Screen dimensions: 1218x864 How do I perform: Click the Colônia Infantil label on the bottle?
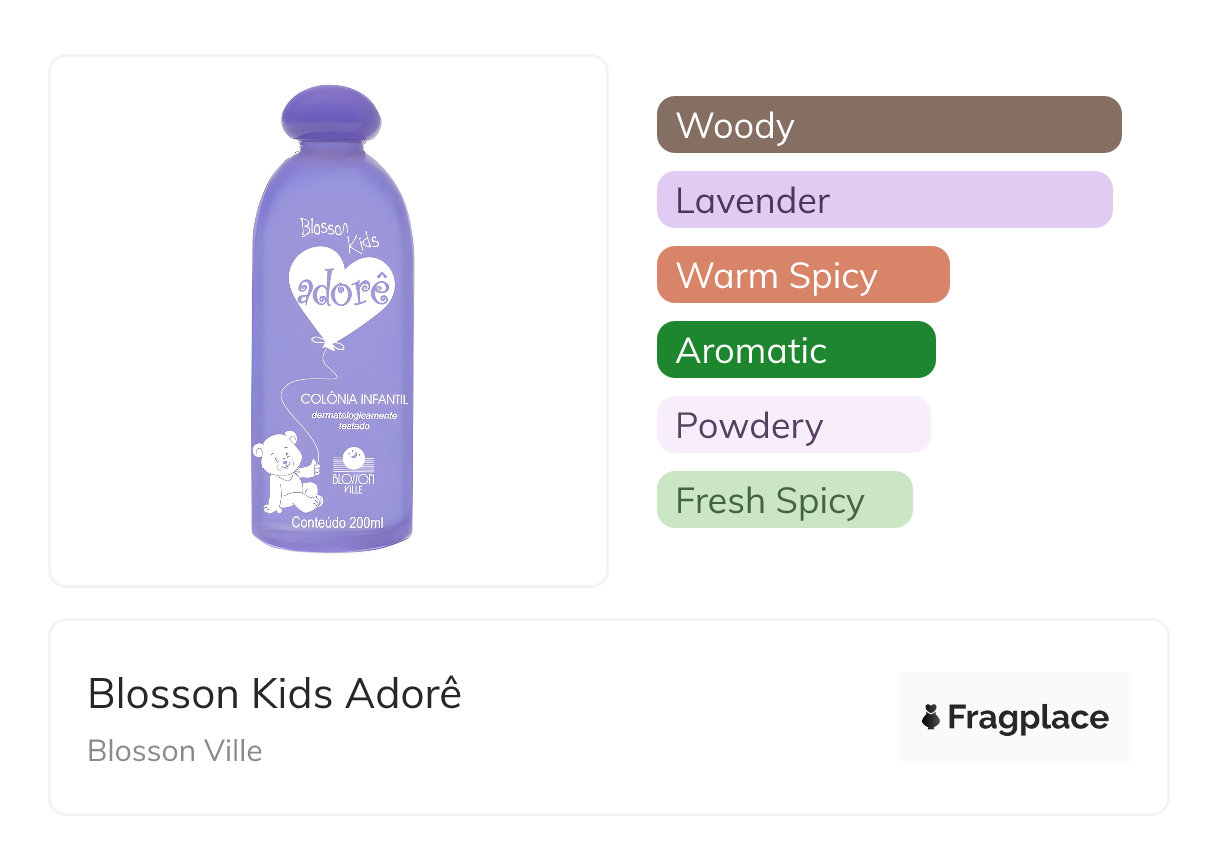tap(354, 399)
